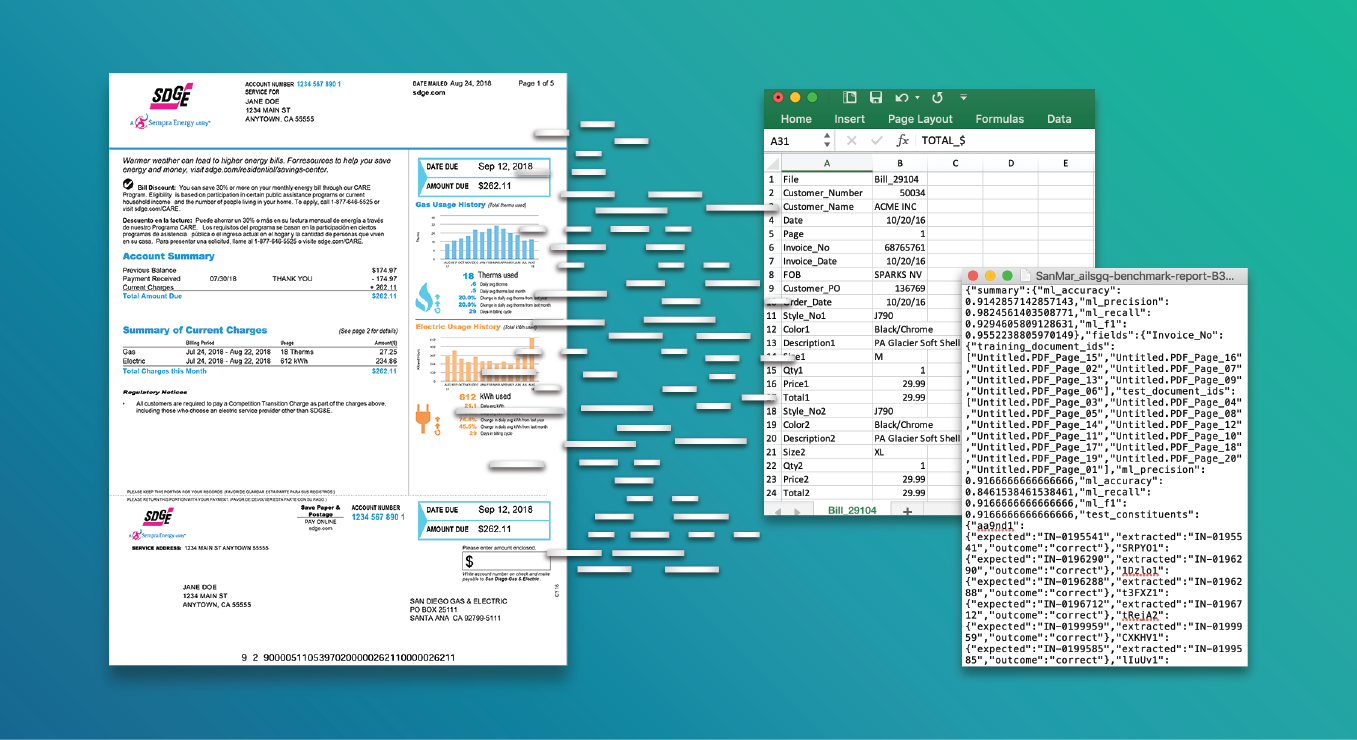Expand the Undo history dropdown arrow
The height and width of the screenshot is (740, 1357).
pyautogui.click(x=916, y=98)
